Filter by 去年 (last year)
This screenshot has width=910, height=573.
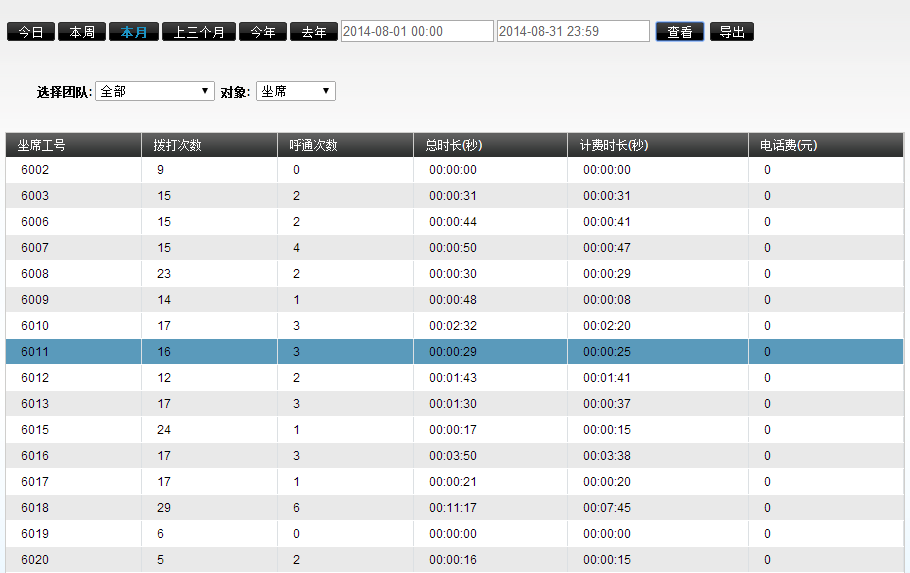click(x=314, y=32)
